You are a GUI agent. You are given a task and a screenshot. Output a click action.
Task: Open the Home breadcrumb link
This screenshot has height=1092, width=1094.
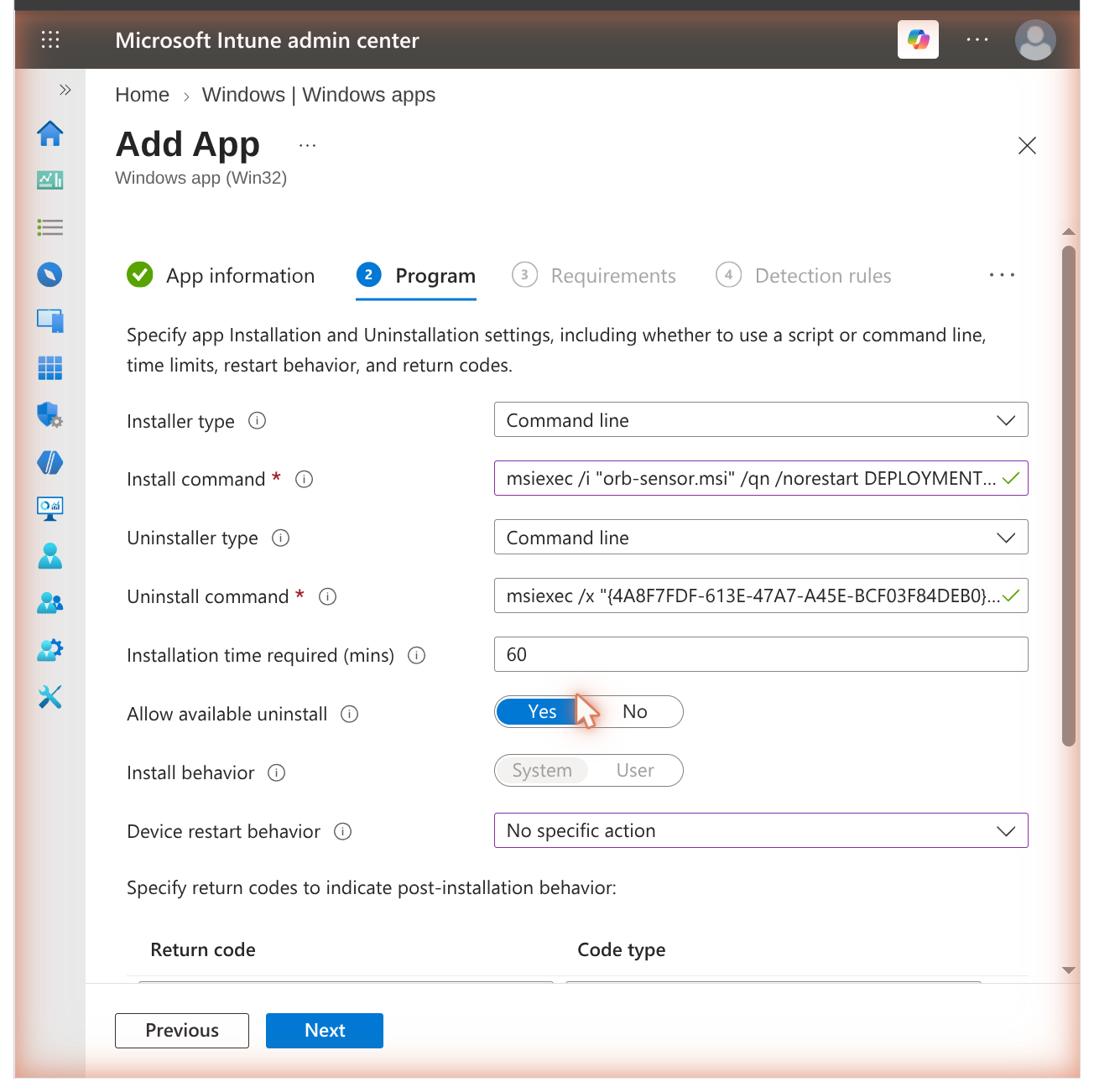[143, 95]
